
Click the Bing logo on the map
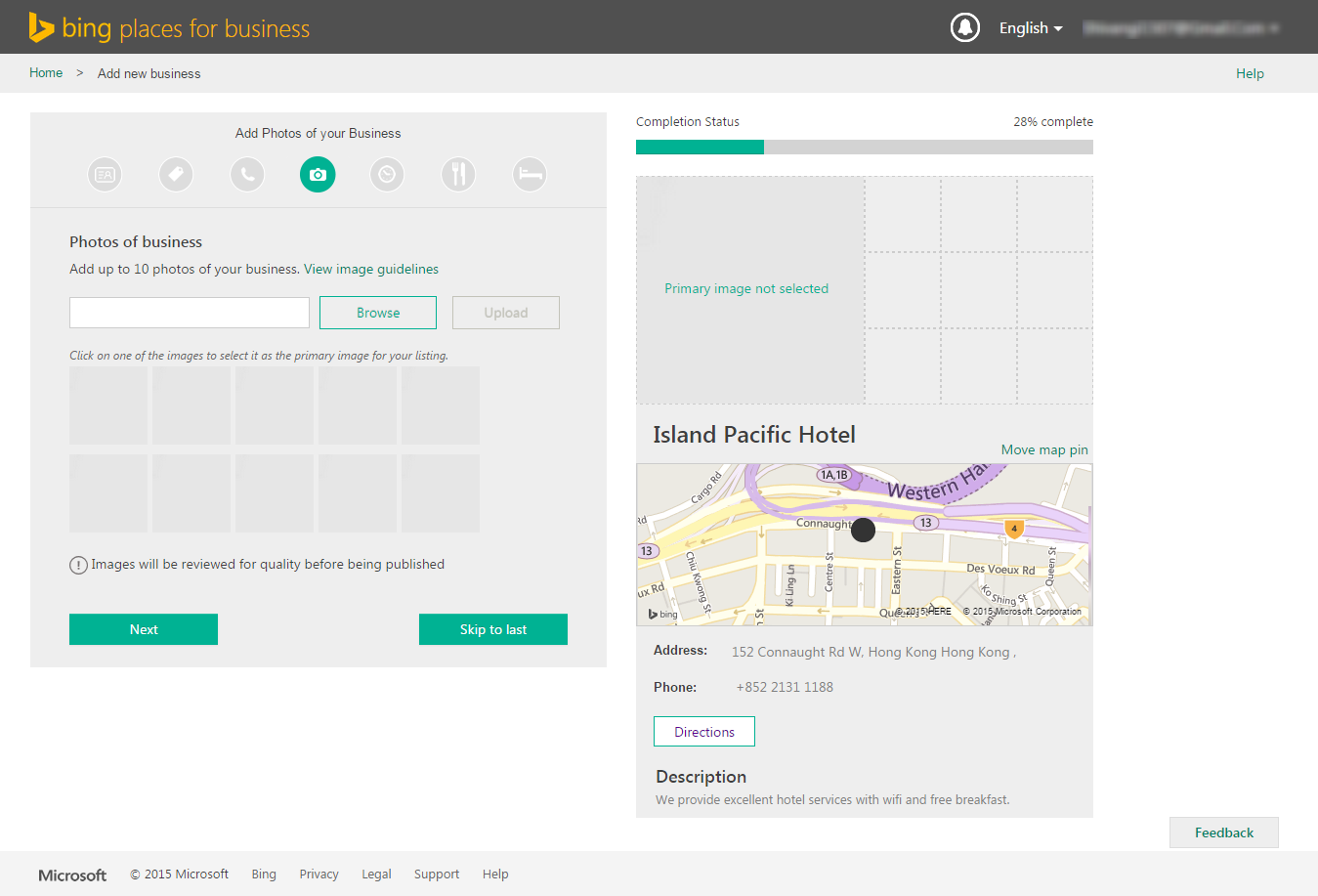[x=662, y=614]
